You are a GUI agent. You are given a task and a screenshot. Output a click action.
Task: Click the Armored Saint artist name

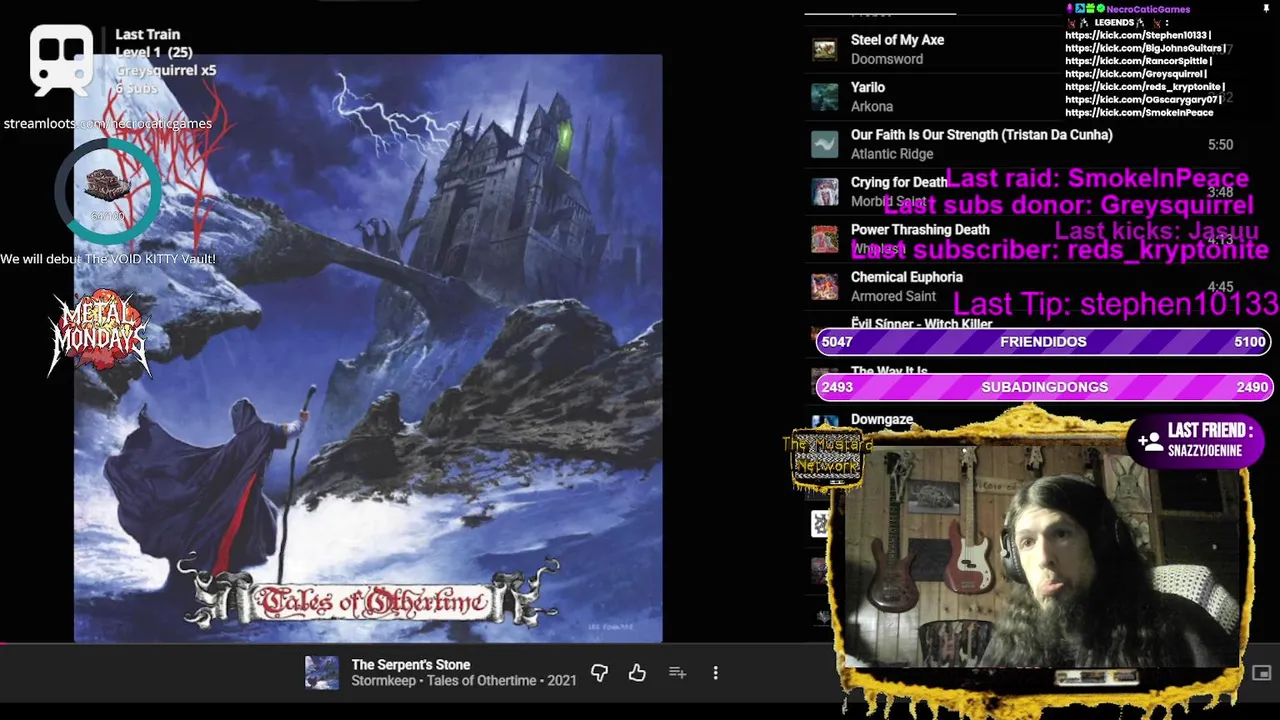click(893, 297)
